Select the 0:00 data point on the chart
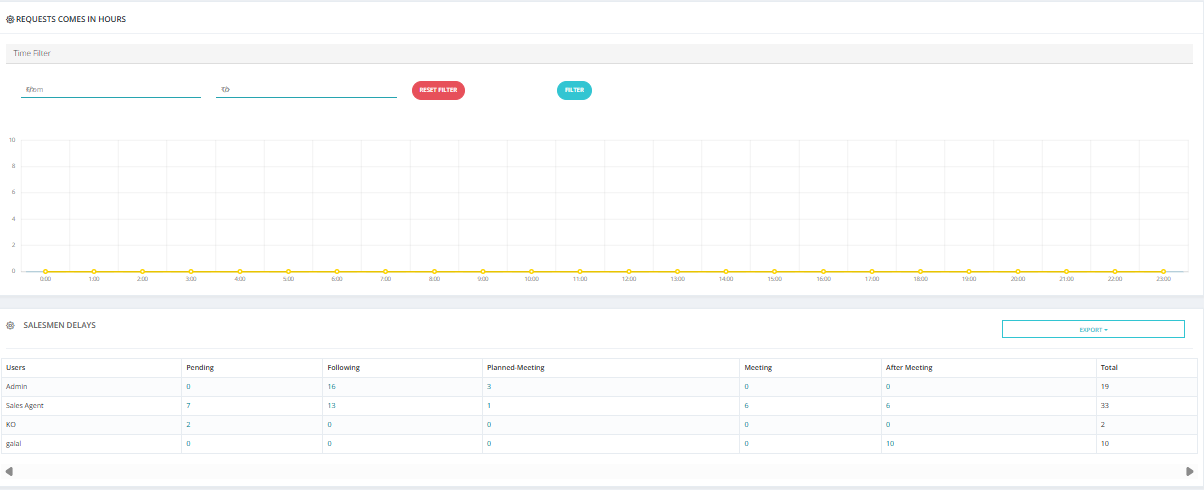Viewport: 1204px width, 490px height. (45, 271)
